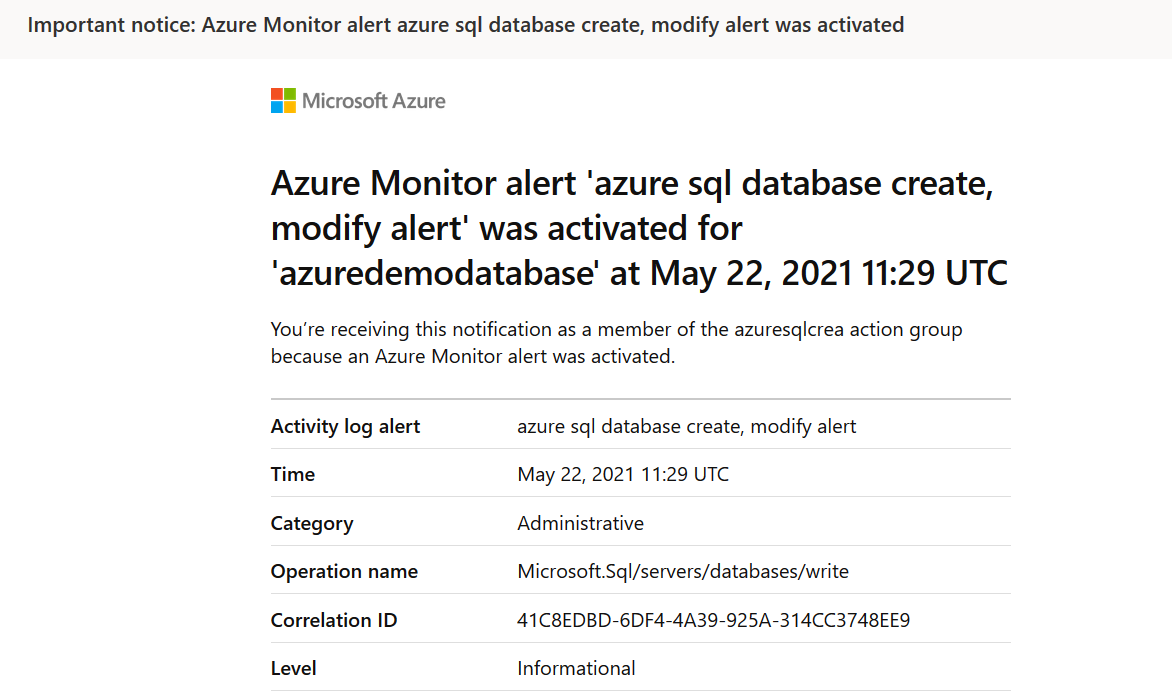Click the Microsoft Azure wordmark text
Viewport: 1172px width, 691px height.
click(374, 101)
